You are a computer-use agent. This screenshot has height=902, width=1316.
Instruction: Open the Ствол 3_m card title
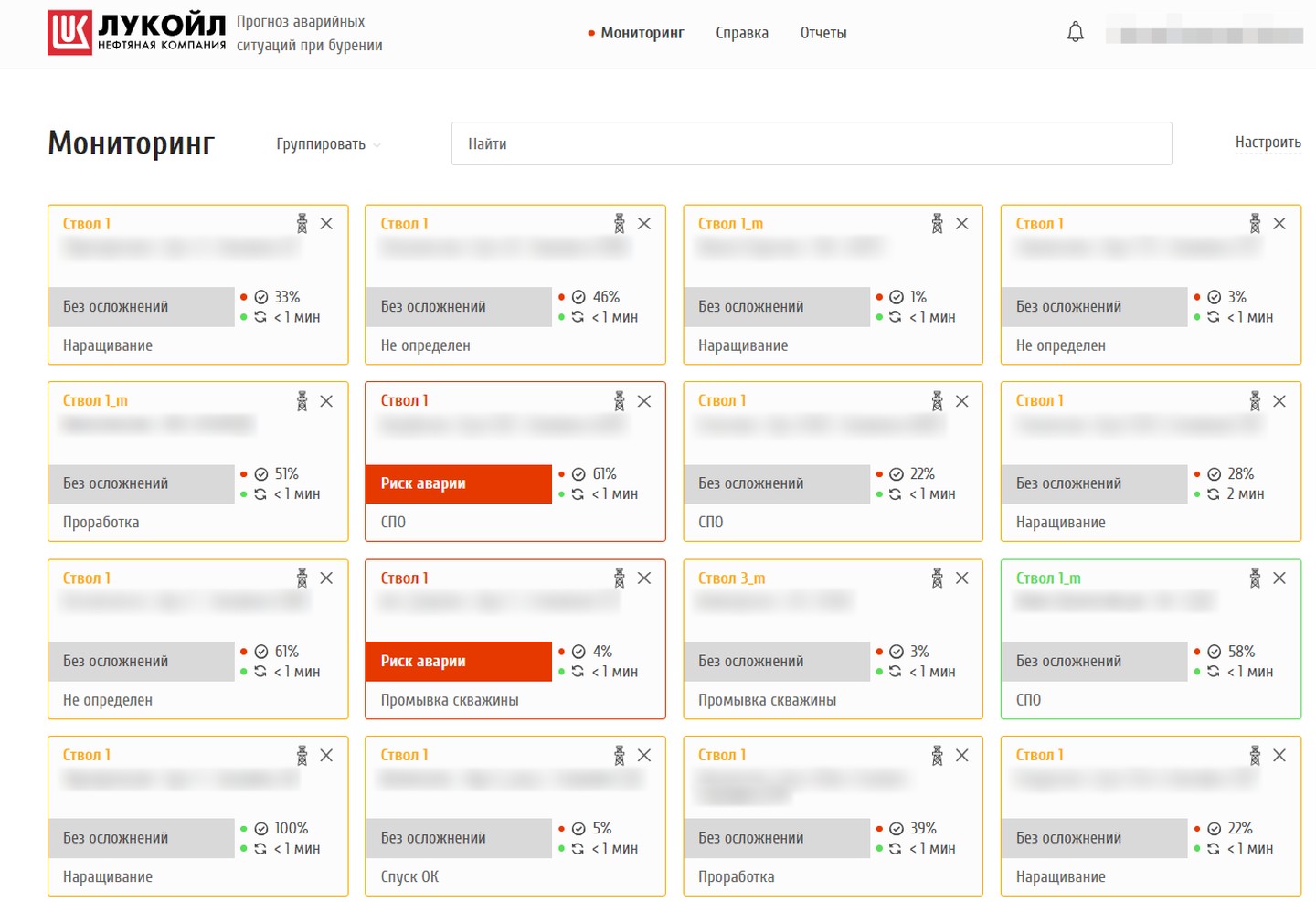pyautogui.click(x=732, y=578)
